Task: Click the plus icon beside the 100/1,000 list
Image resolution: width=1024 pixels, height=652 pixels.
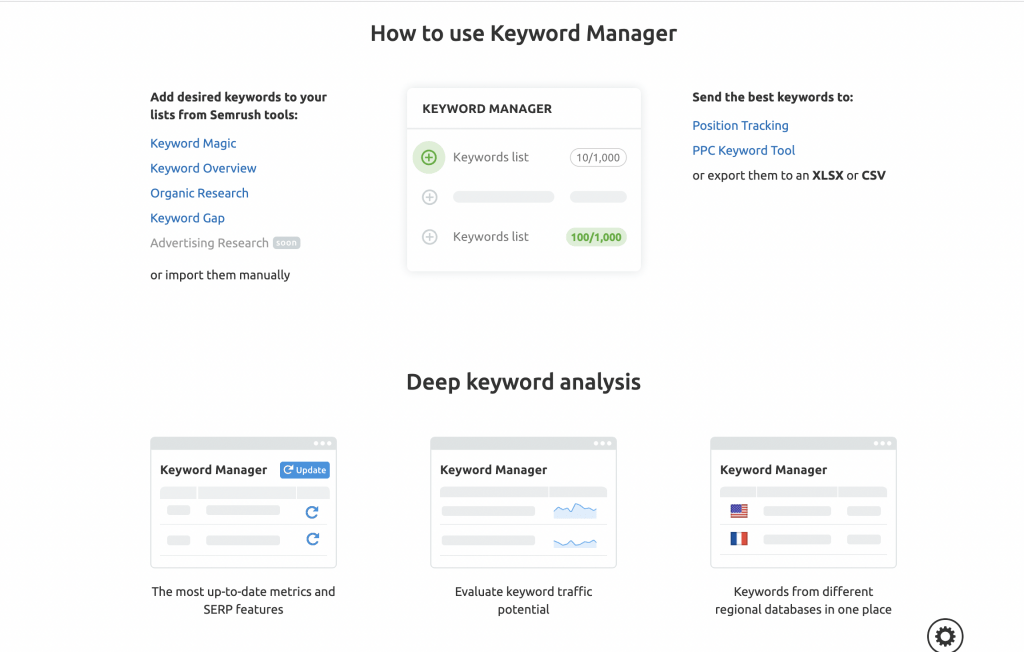Action: [430, 237]
